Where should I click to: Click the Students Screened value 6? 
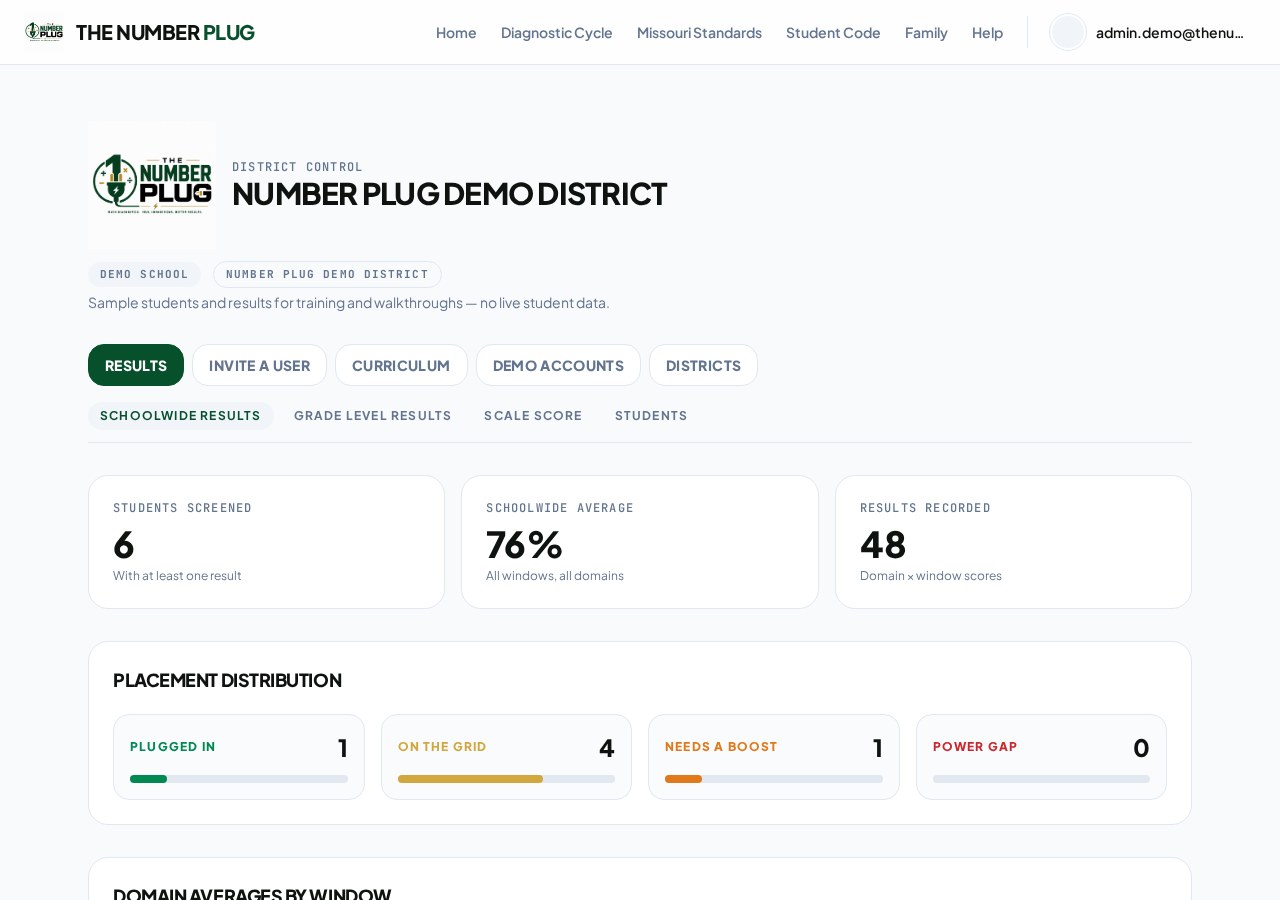[123, 544]
